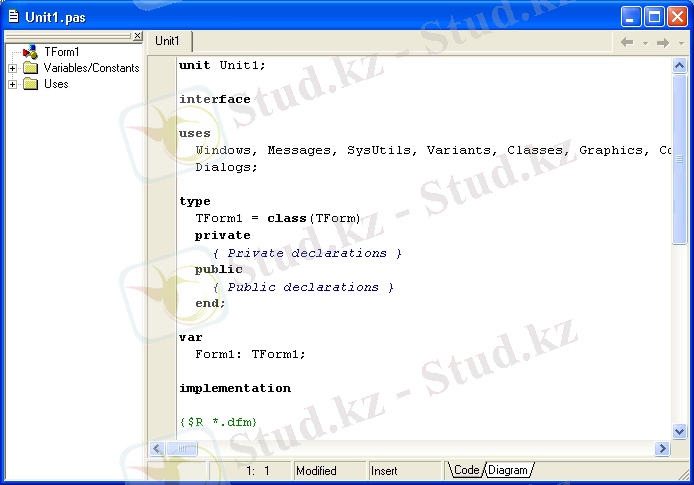Image resolution: width=694 pixels, height=485 pixels.
Task: Select TForm1 in the explorer tree
Action: point(62,52)
